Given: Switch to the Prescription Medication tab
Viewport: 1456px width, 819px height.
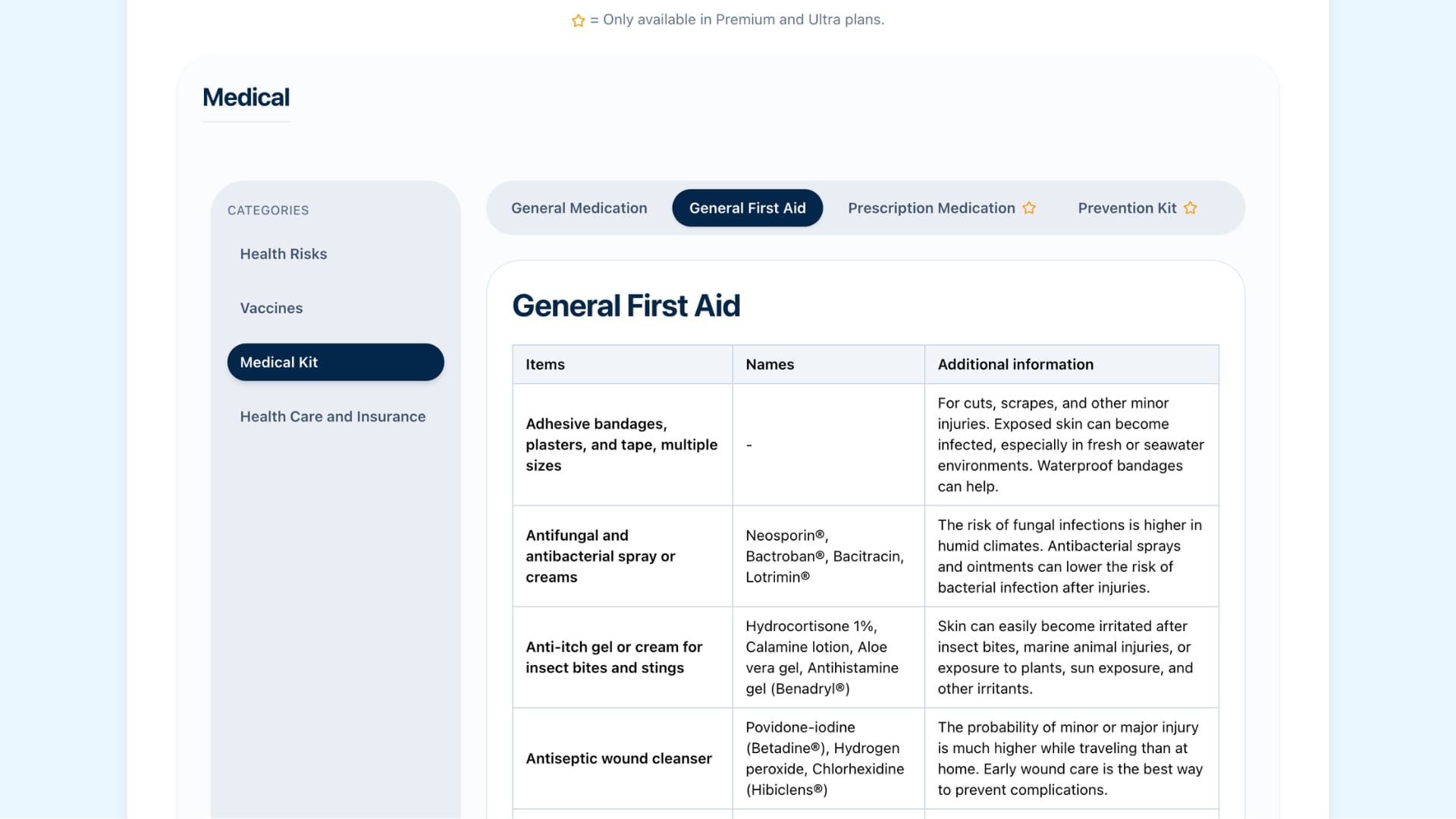Looking at the screenshot, I should (x=942, y=208).
